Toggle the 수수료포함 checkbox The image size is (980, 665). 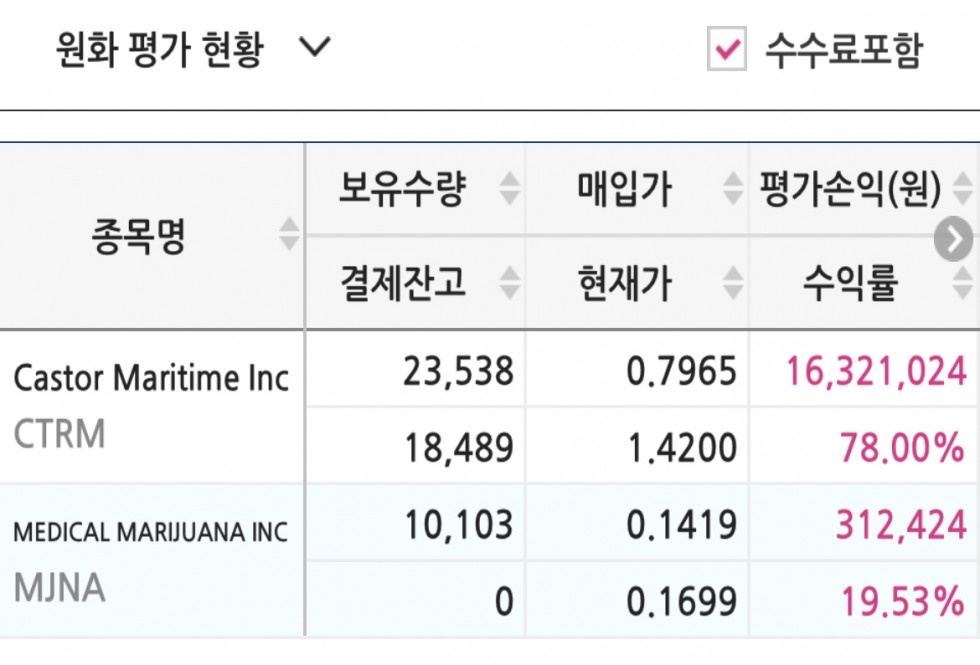pos(726,49)
